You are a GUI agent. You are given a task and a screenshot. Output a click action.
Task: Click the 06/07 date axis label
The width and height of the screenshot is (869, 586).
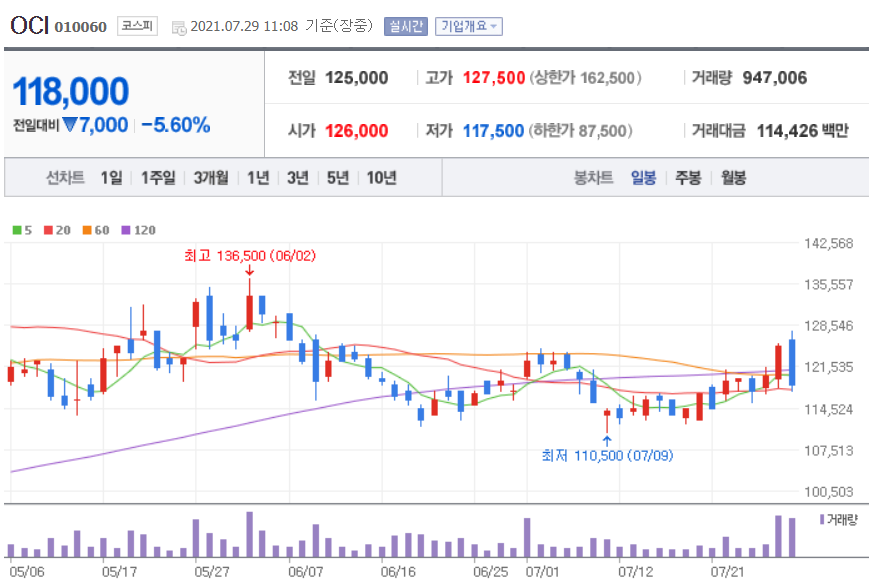click(305, 572)
